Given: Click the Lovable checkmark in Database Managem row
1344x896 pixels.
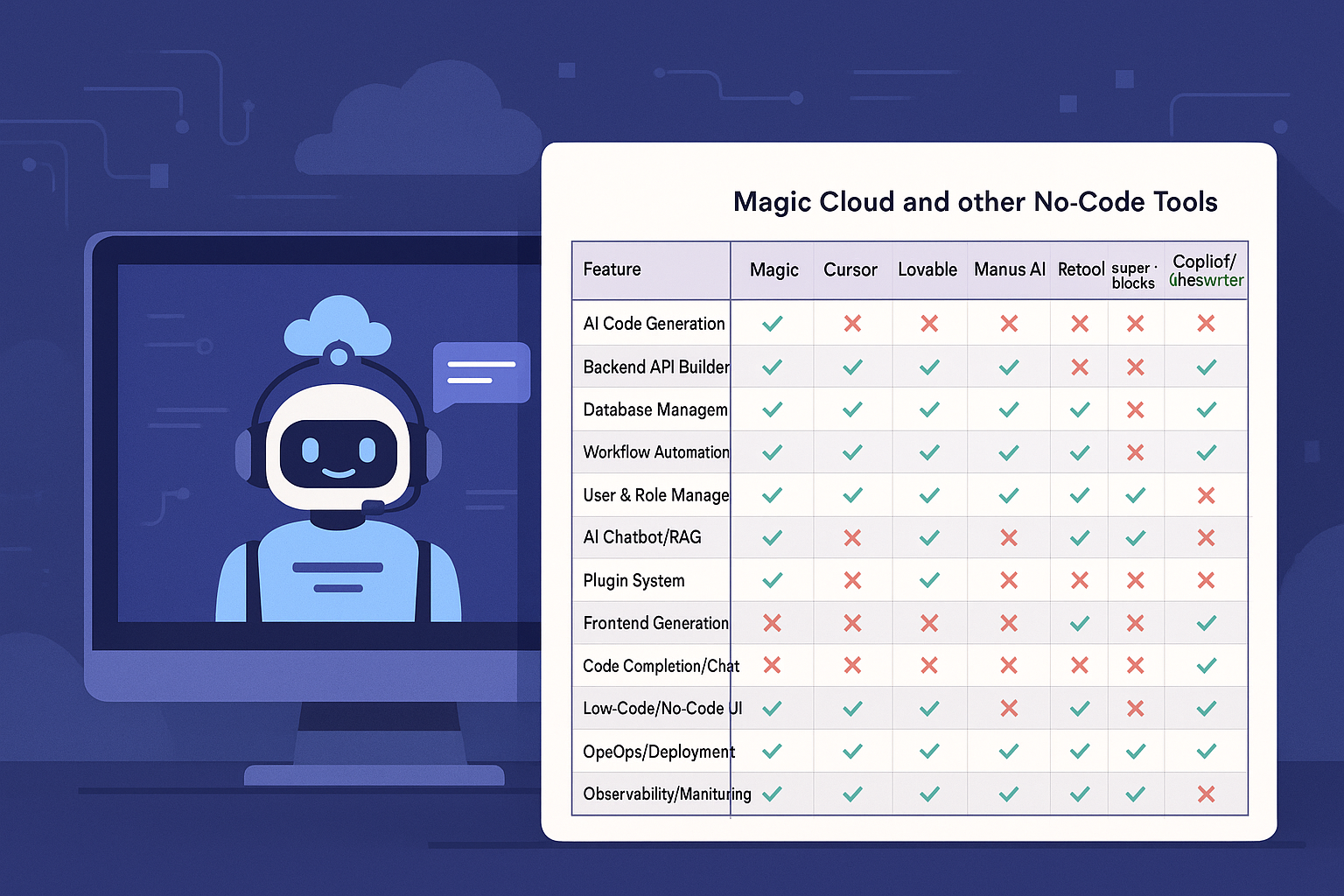Looking at the screenshot, I should 929,409.
